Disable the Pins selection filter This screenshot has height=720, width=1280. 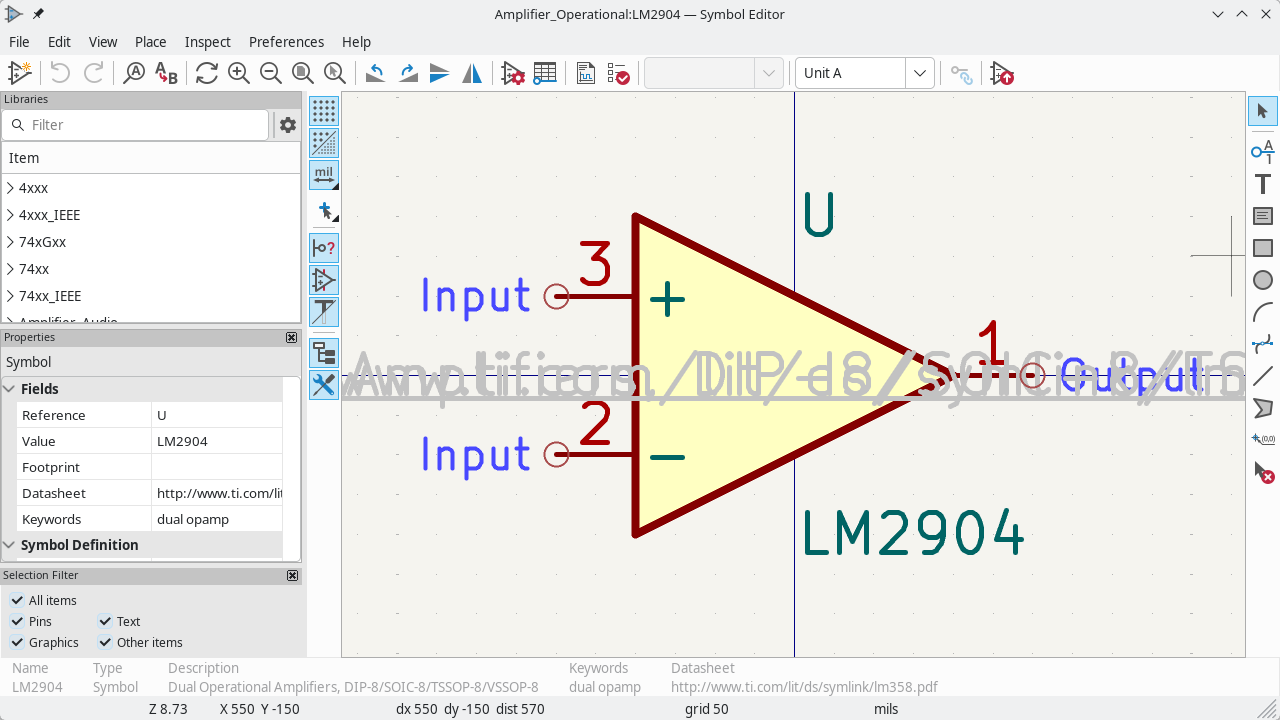(16, 621)
